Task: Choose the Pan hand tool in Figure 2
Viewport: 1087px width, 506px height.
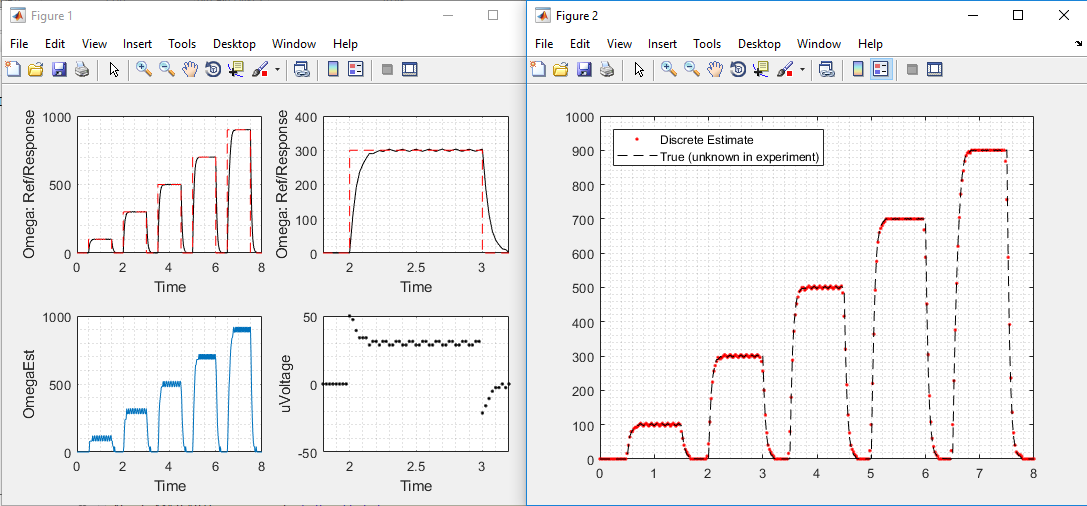Action: [715, 69]
